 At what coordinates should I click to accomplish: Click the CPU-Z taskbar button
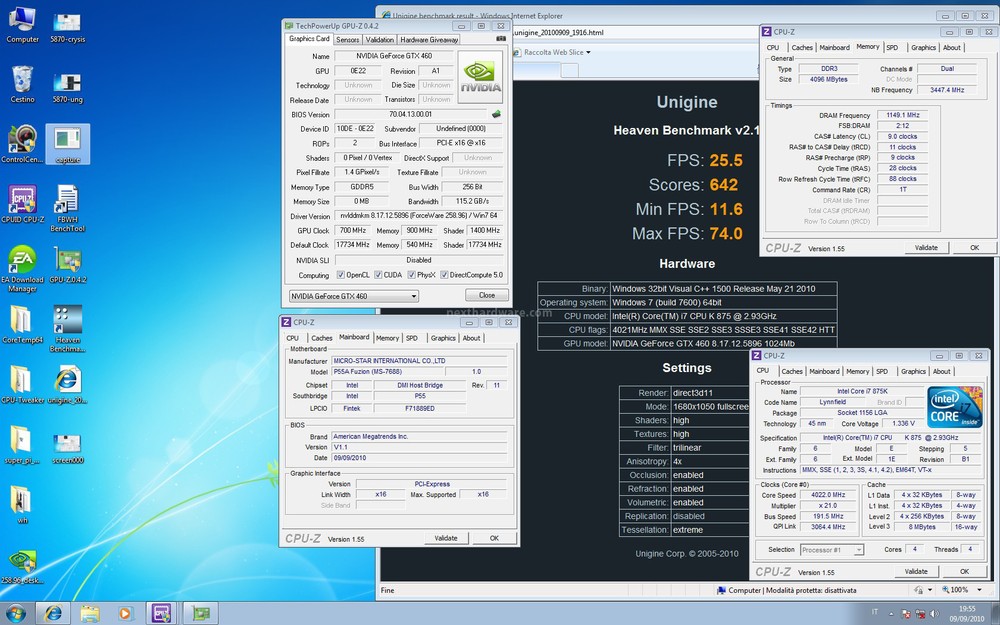tap(161, 614)
